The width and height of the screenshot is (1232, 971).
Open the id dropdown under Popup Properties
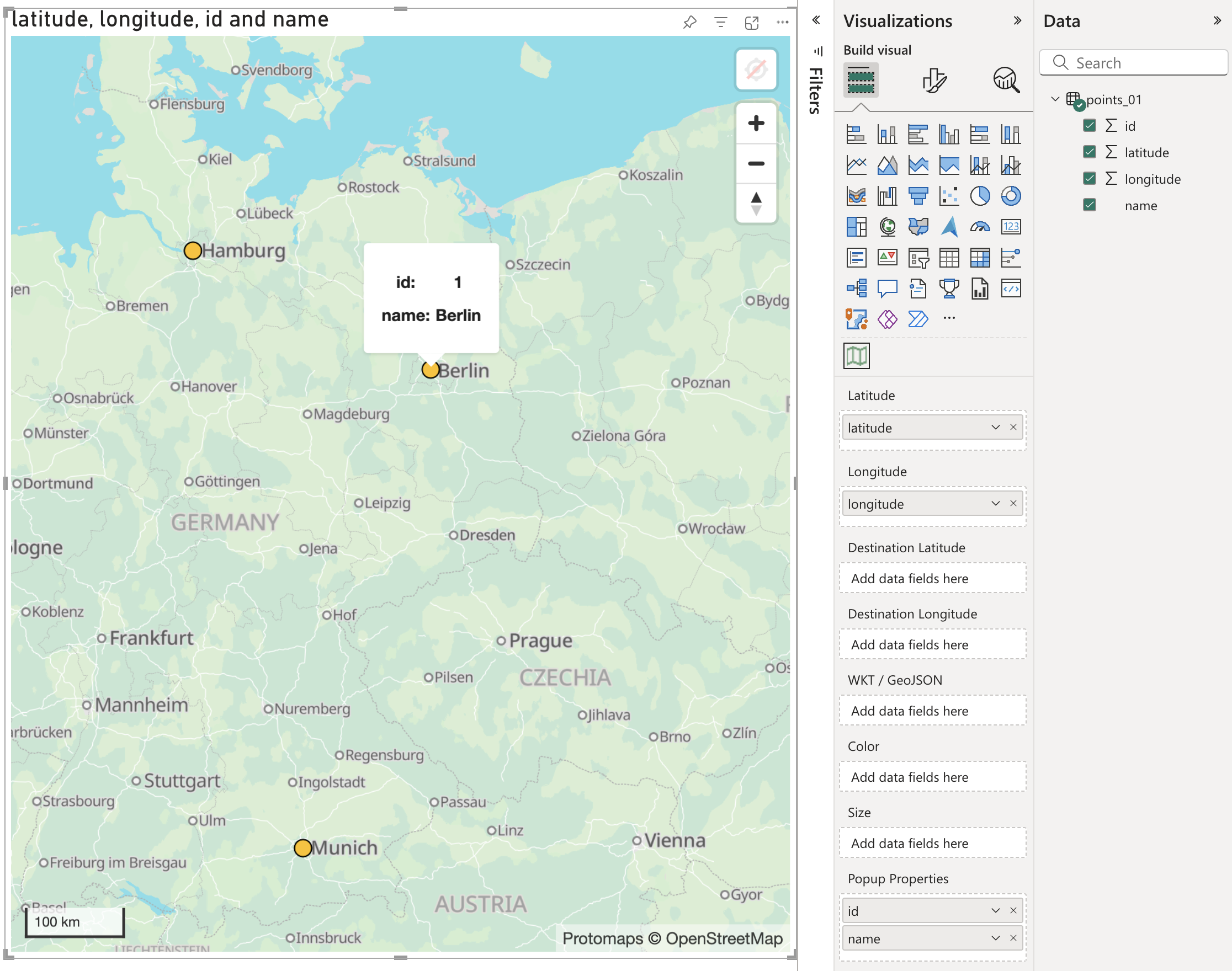tap(996, 910)
